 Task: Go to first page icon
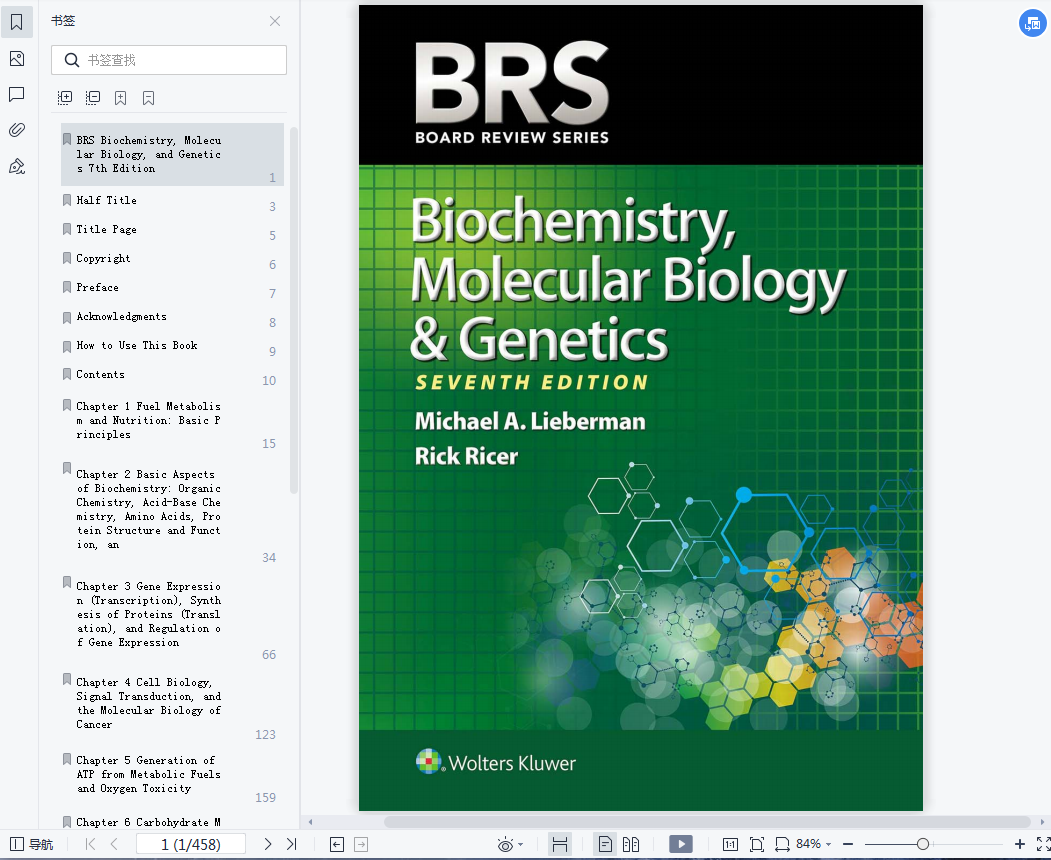[x=90, y=845]
